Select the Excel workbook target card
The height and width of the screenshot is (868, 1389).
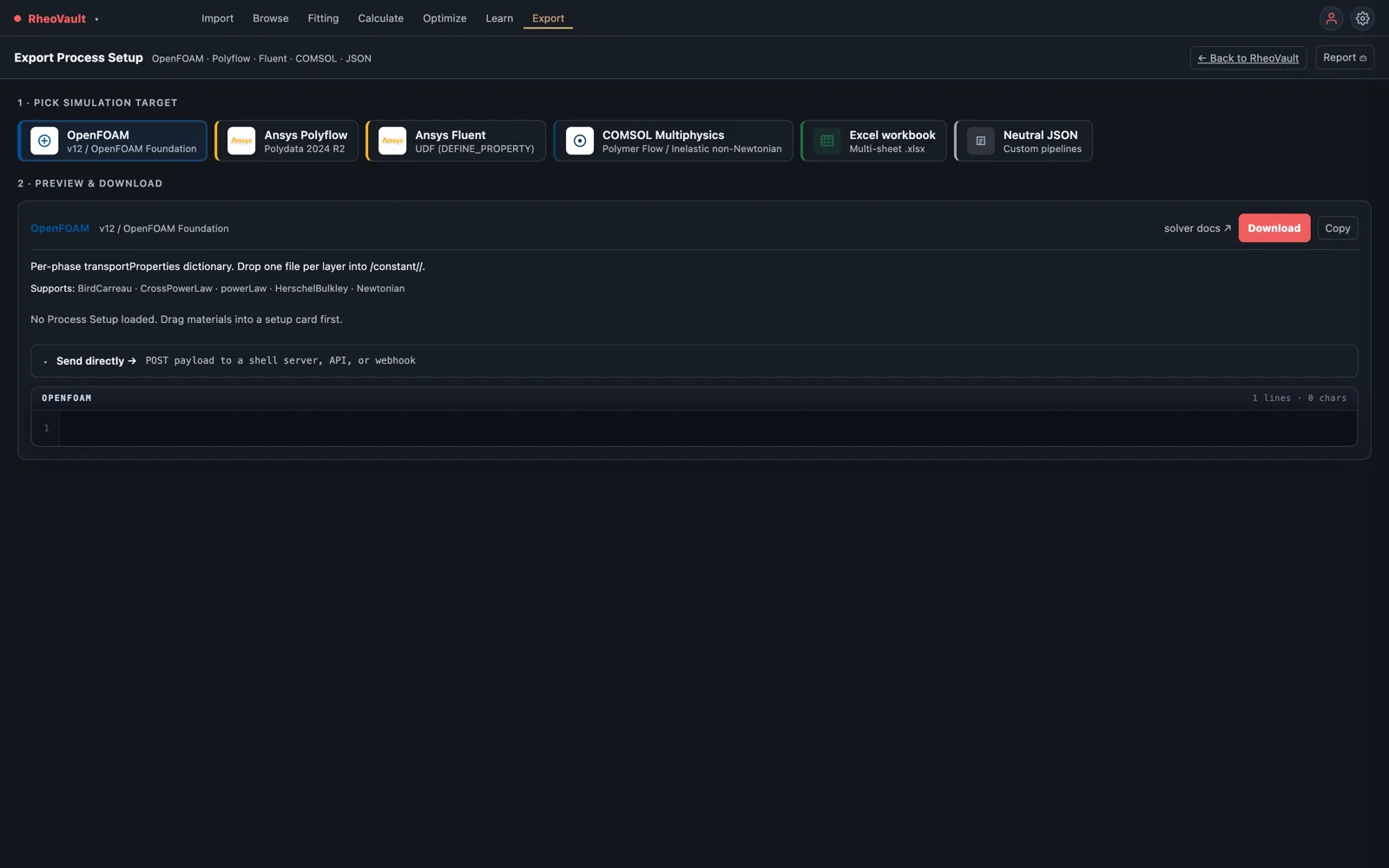tap(873, 141)
